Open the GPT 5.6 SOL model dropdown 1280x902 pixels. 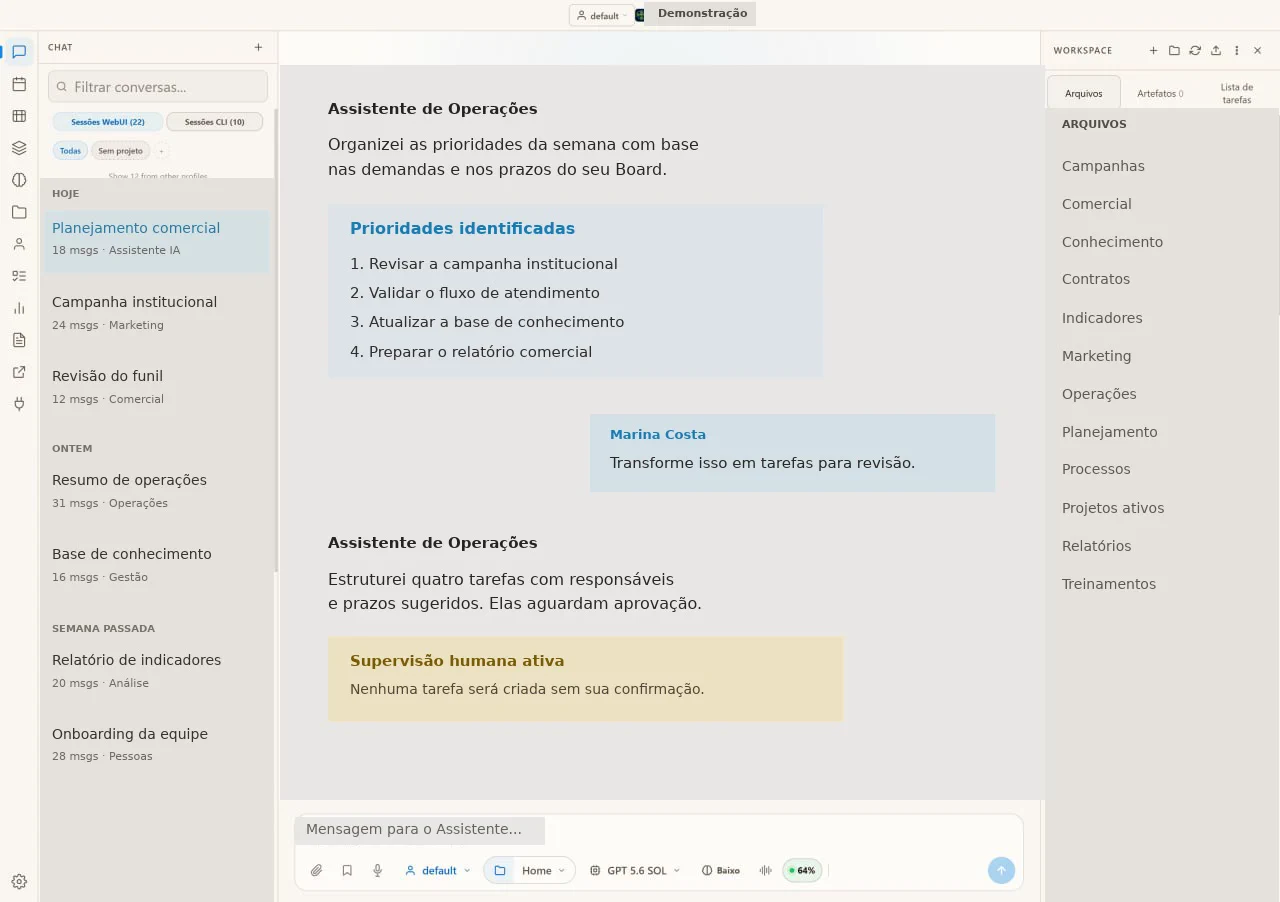[635, 870]
